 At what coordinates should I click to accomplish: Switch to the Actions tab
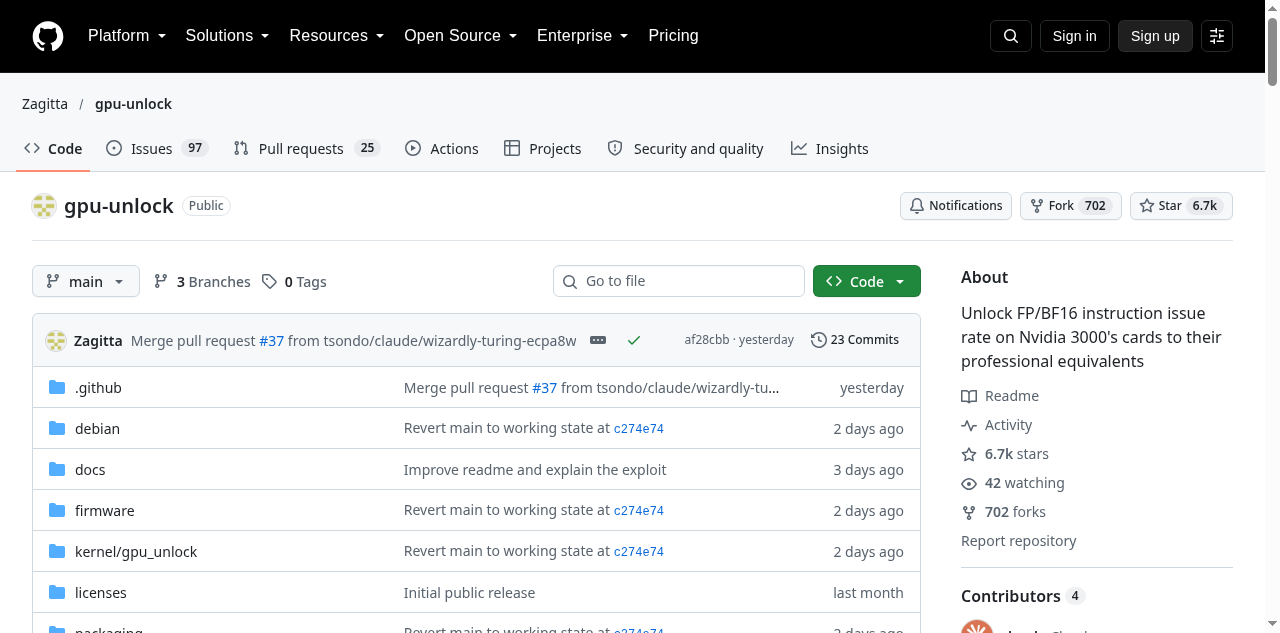pos(441,149)
